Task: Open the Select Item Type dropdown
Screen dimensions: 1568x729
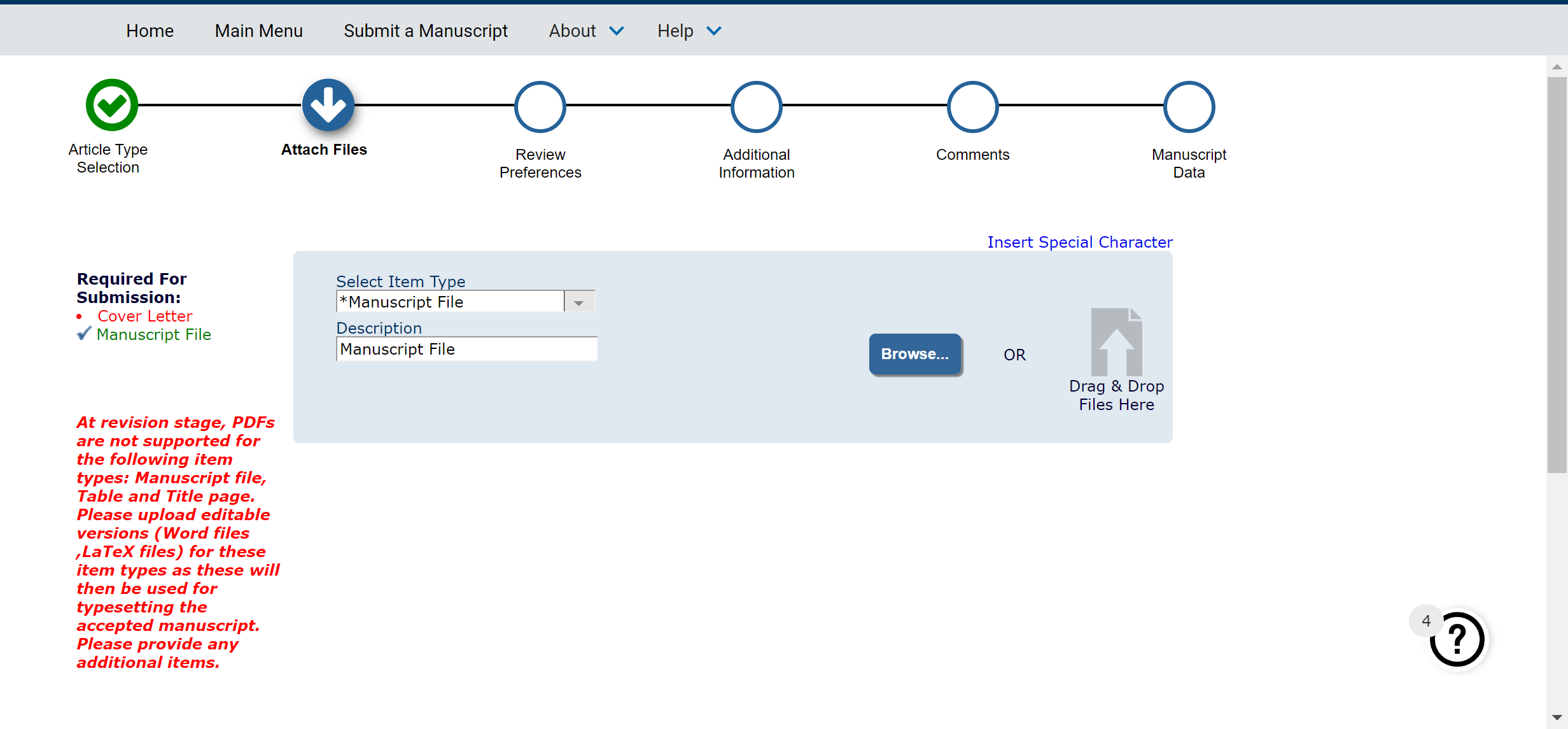Action: 465,302
